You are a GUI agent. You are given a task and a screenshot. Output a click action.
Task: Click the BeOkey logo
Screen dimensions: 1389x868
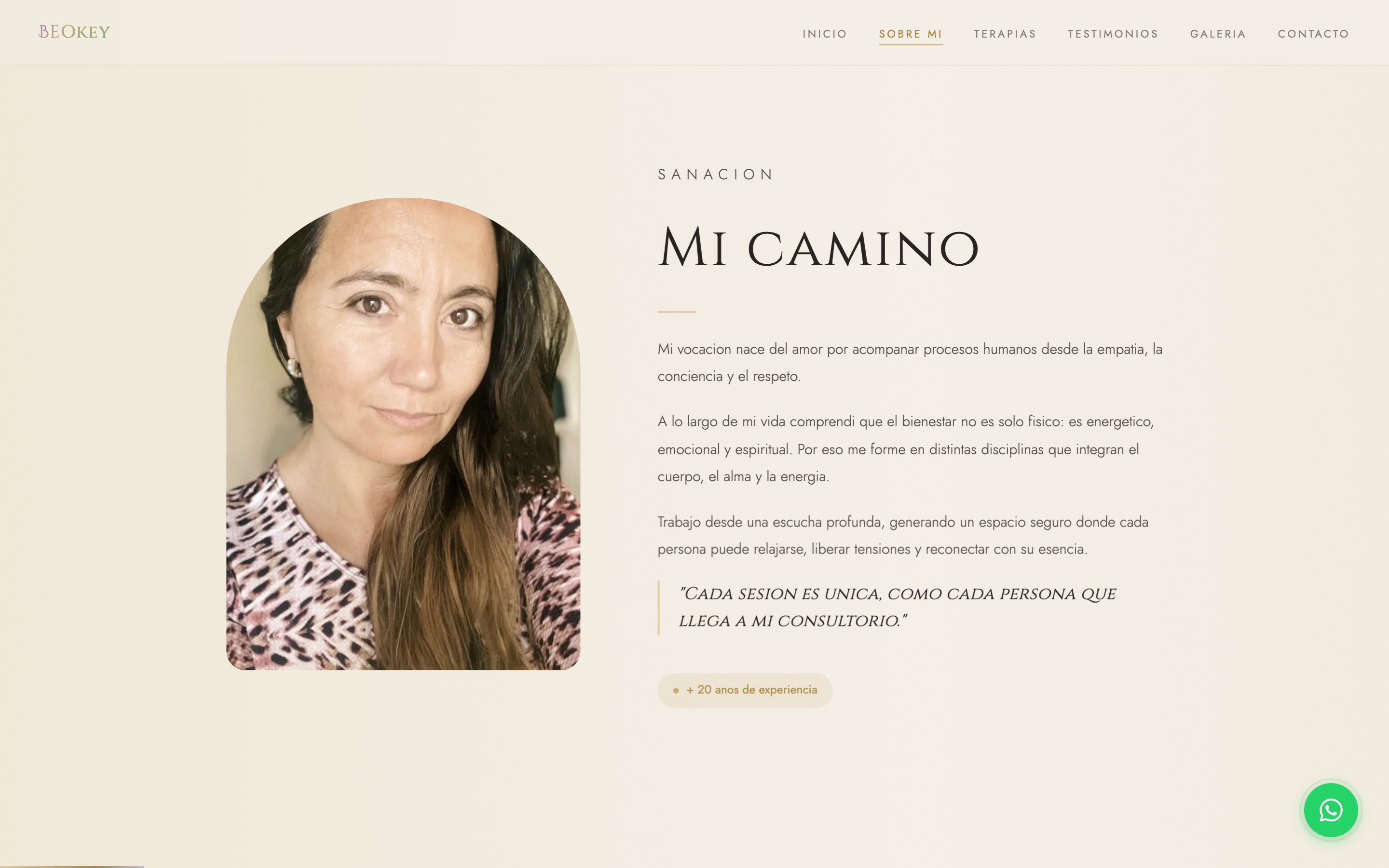click(74, 32)
